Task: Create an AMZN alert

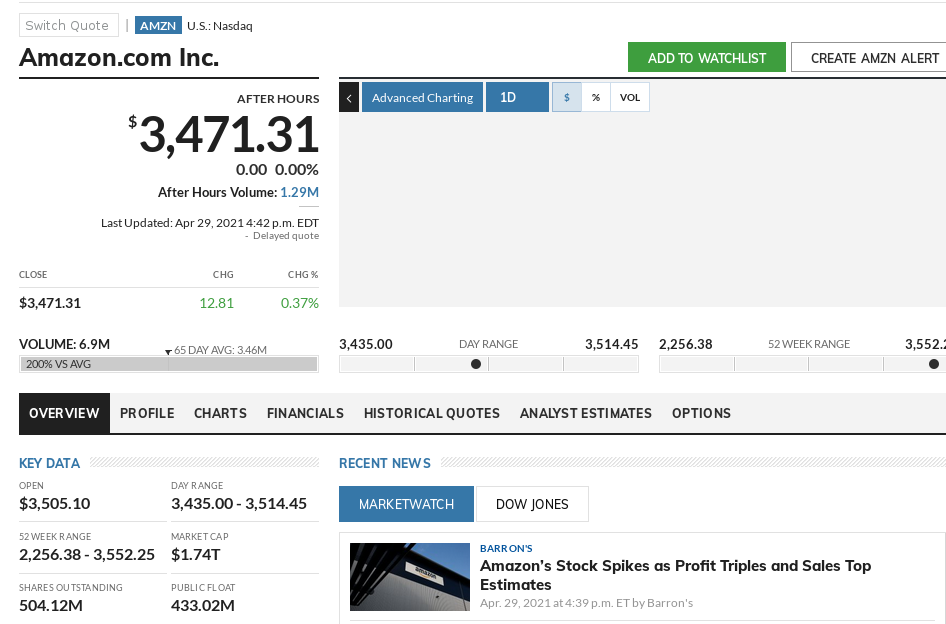Action: pos(874,57)
